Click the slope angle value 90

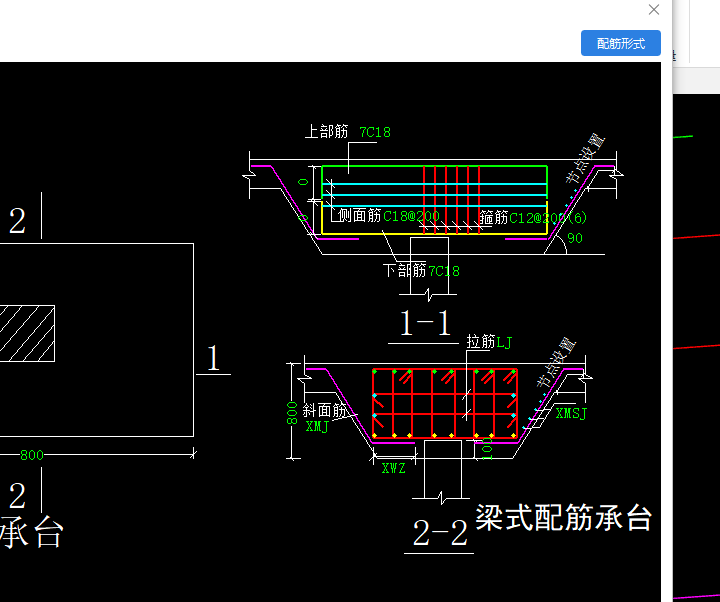click(x=575, y=238)
